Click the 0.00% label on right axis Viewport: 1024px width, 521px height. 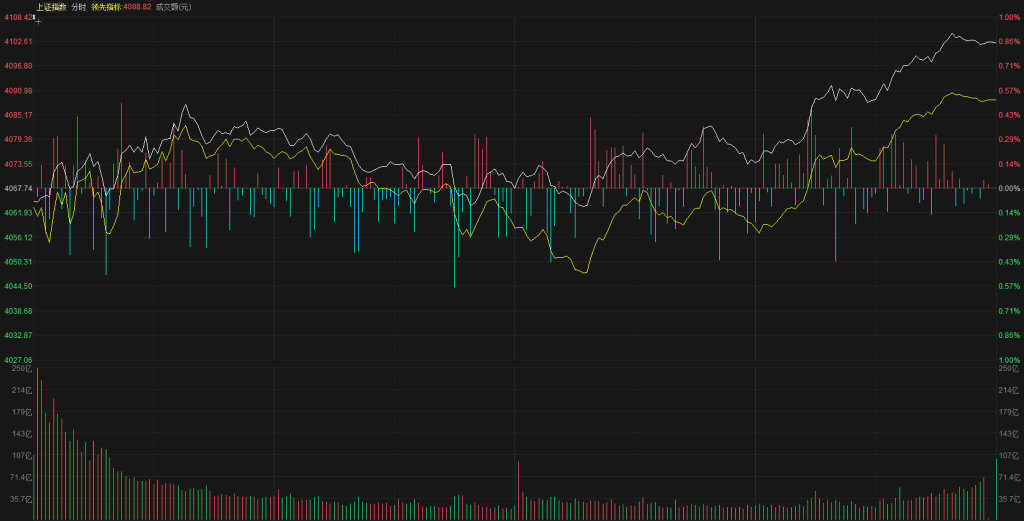tap(1007, 188)
